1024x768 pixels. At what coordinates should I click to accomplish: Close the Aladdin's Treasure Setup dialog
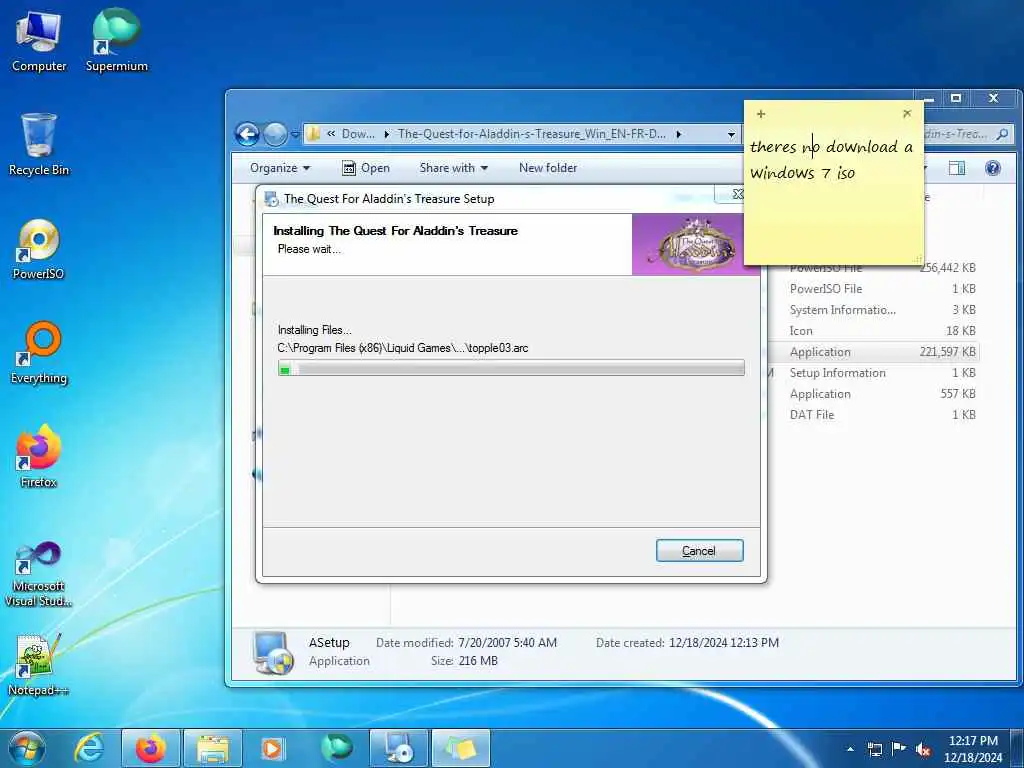click(x=731, y=194)
